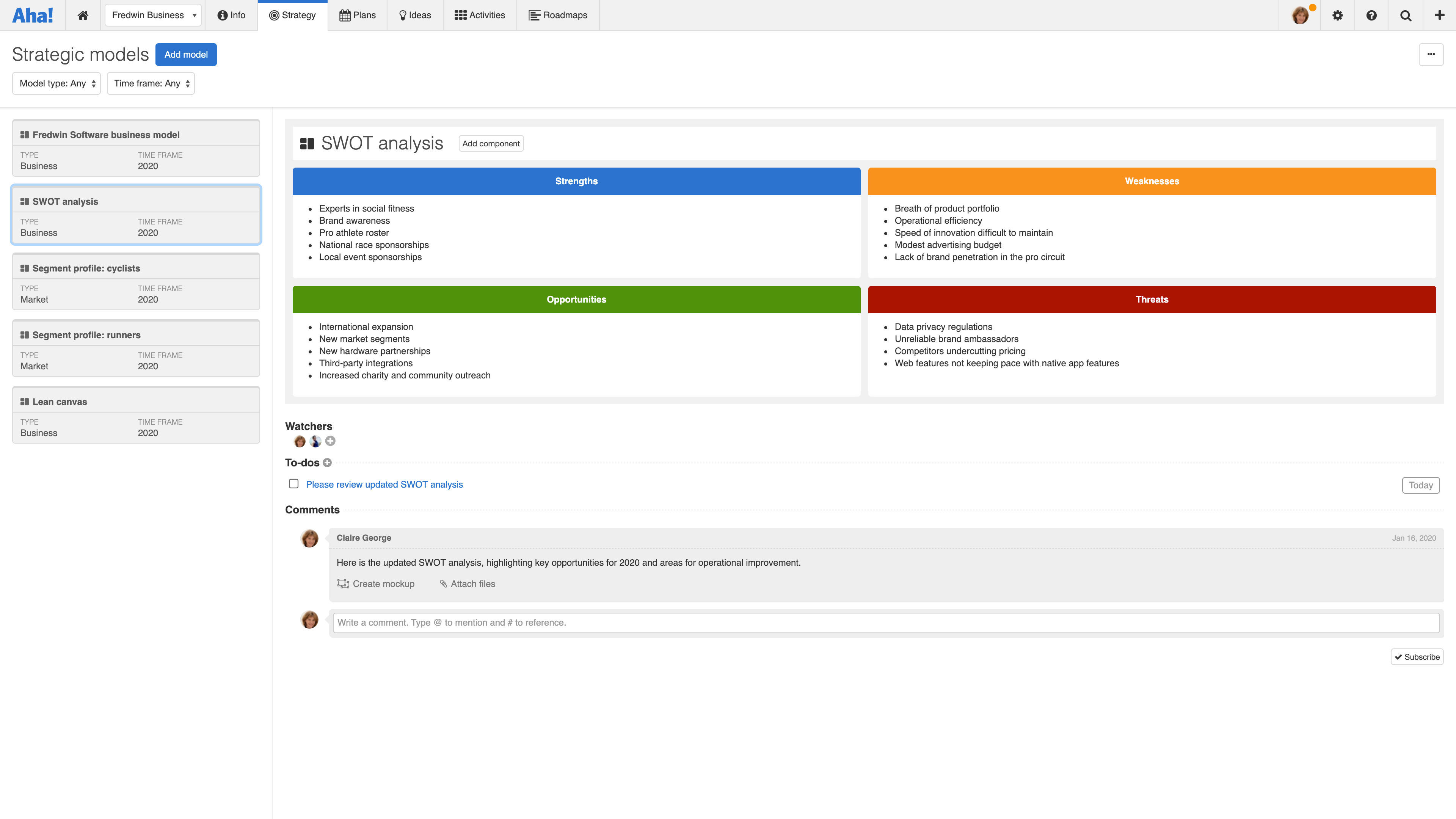Add a watcher with the plus icon

(331, 441)
